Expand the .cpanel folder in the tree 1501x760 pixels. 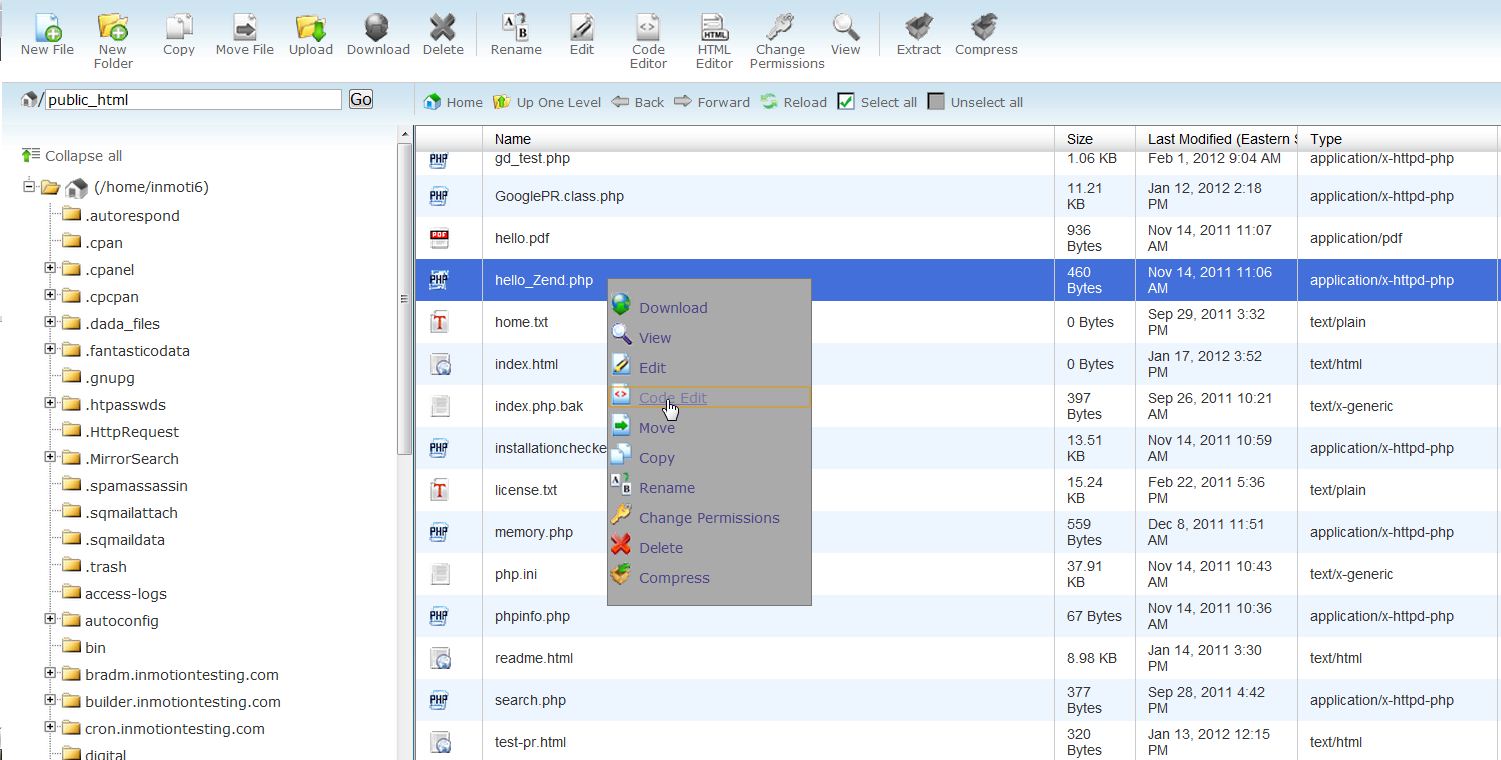[50, 269]
